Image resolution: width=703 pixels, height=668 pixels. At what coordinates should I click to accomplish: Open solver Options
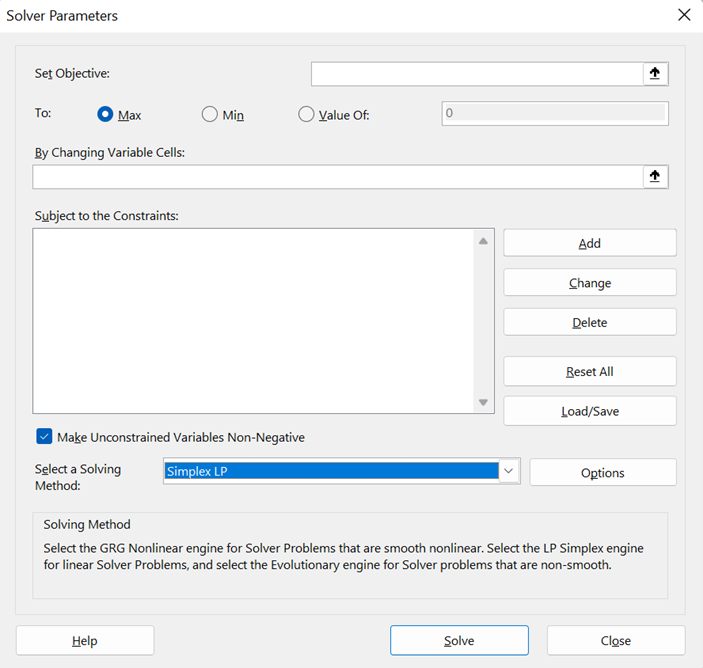(x=603, y=472)
